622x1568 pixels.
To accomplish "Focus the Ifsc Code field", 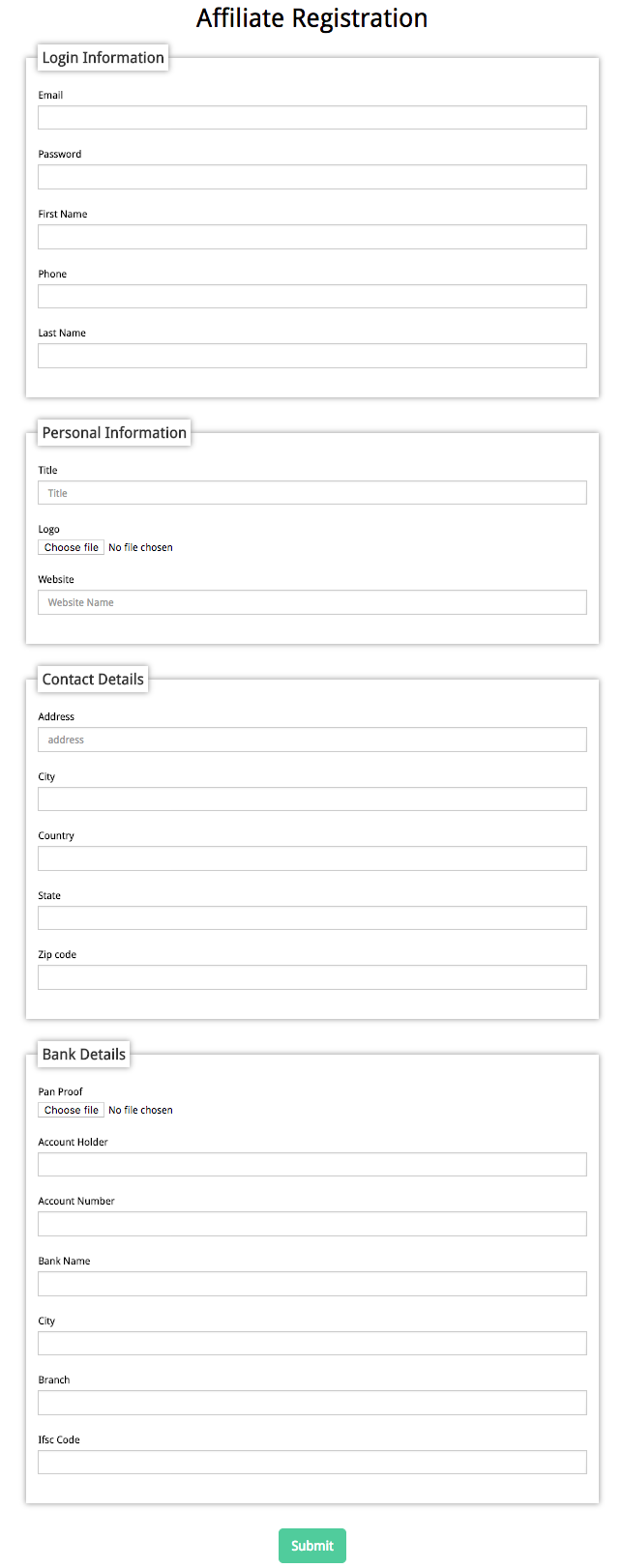I will (x=311, y=1463).
